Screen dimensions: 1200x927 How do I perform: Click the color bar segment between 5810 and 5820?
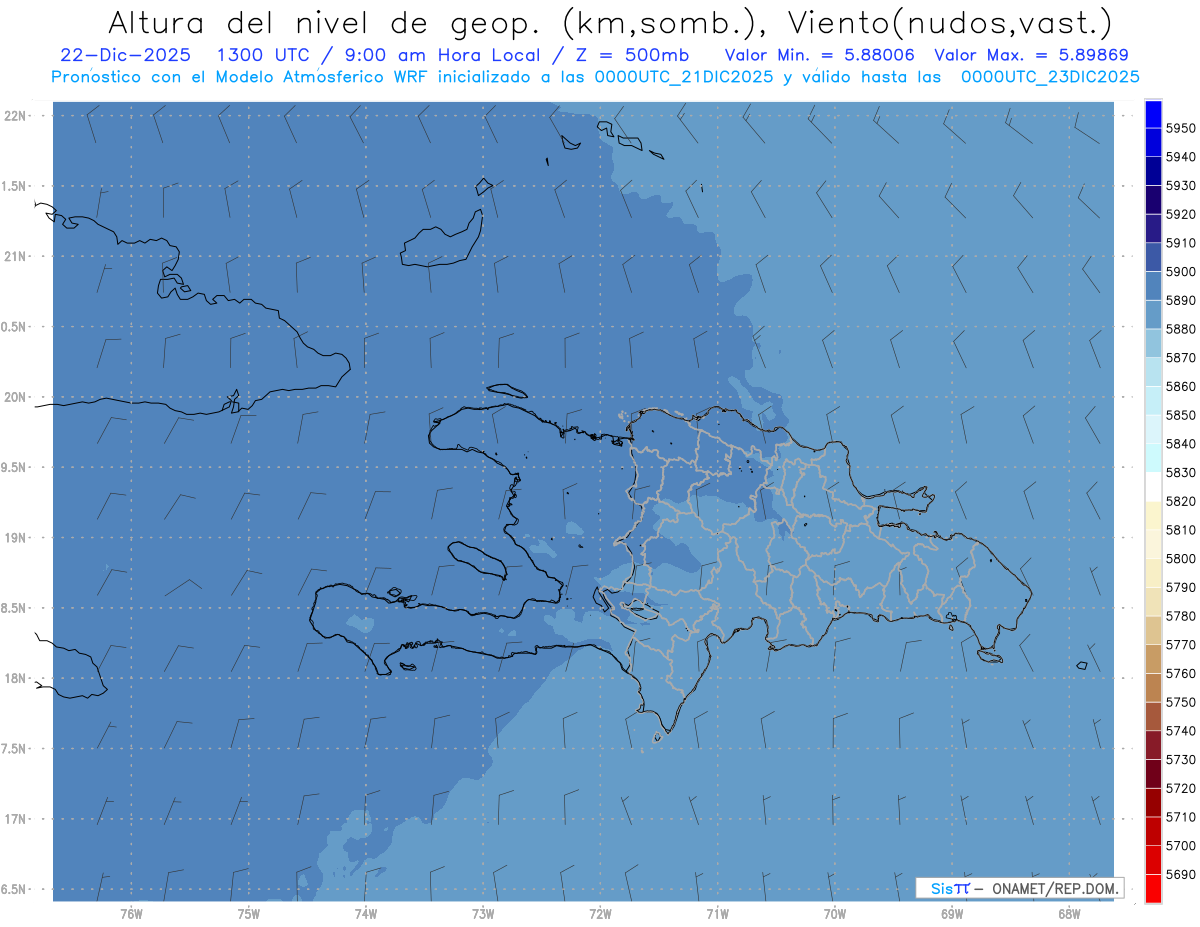(x=1152, y=515)
